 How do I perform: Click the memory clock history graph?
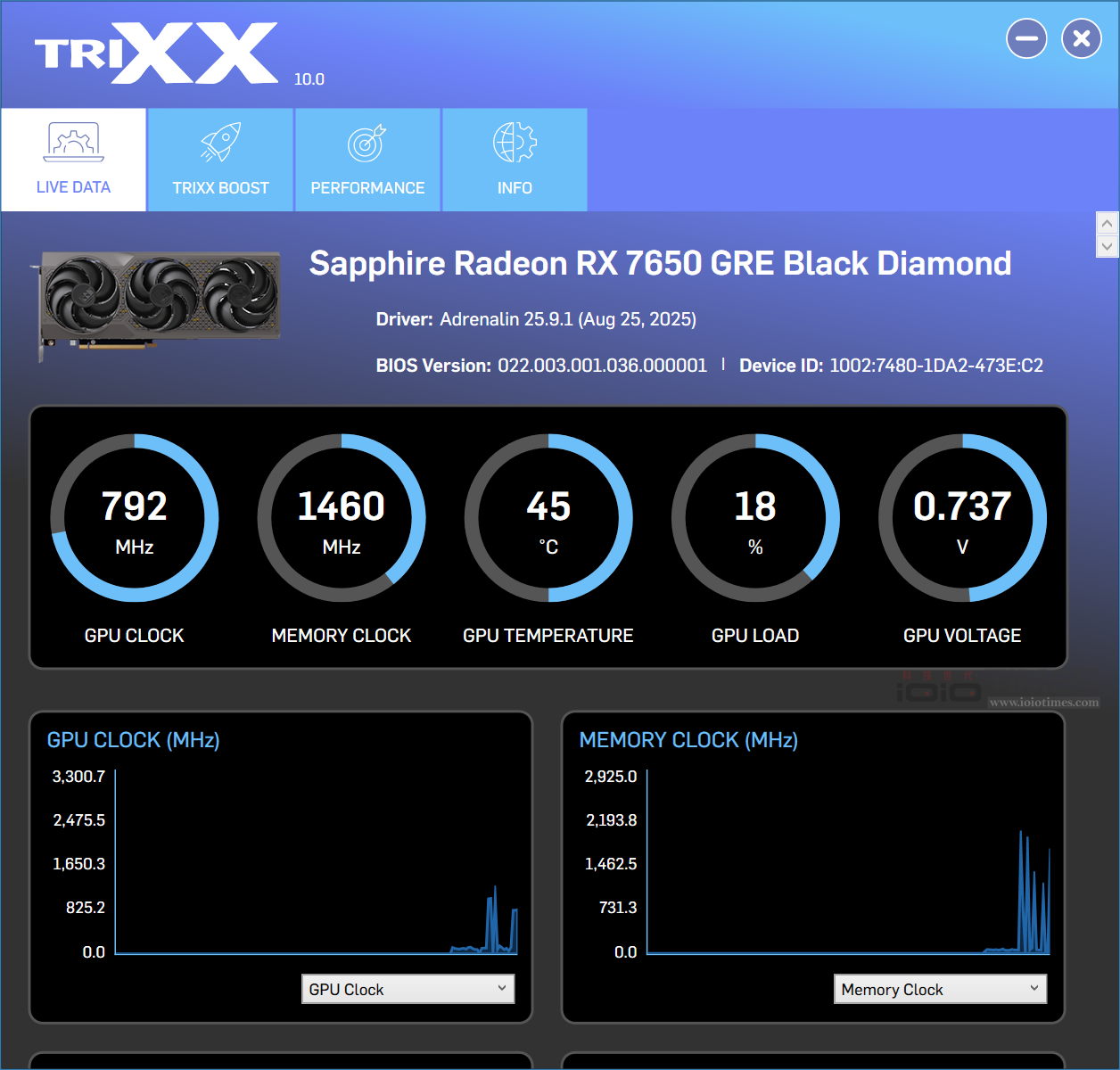848,862
